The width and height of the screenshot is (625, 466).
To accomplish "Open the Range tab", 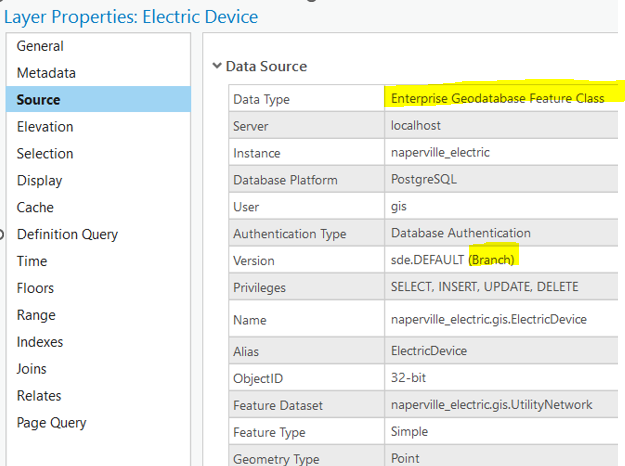I will pyautogui.click(x=36, y=315).
